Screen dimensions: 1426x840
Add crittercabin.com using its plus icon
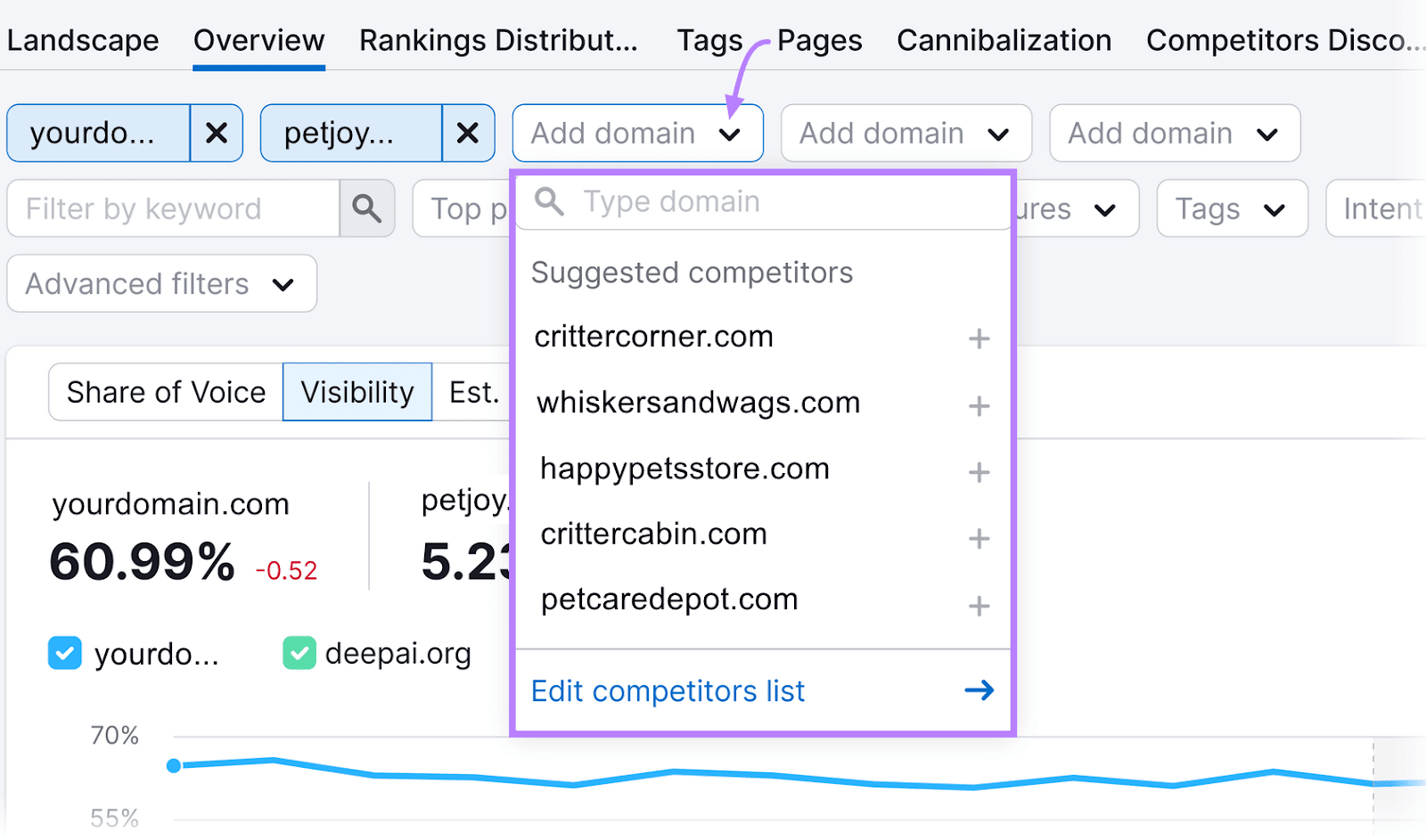point(979,538)
